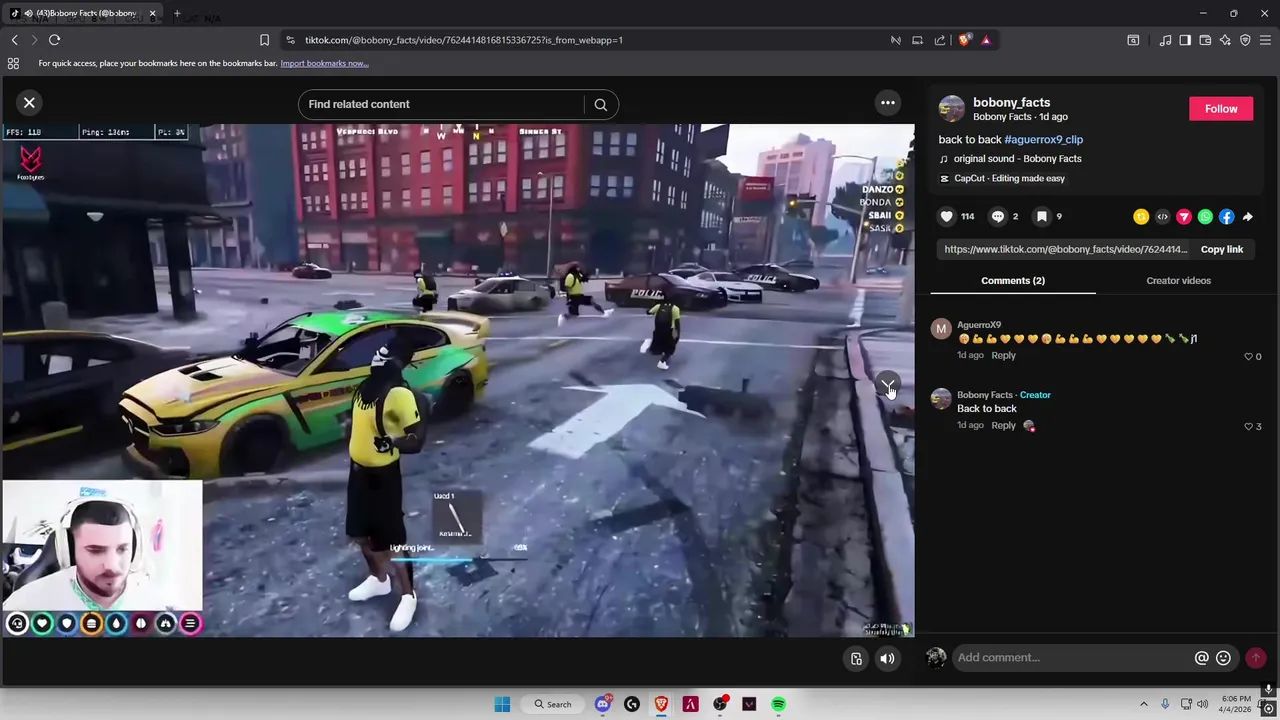Image resolution: width=1280 pixels, height=720 pixels.
Task: Copy the video link
Action: pos(1221,249)
